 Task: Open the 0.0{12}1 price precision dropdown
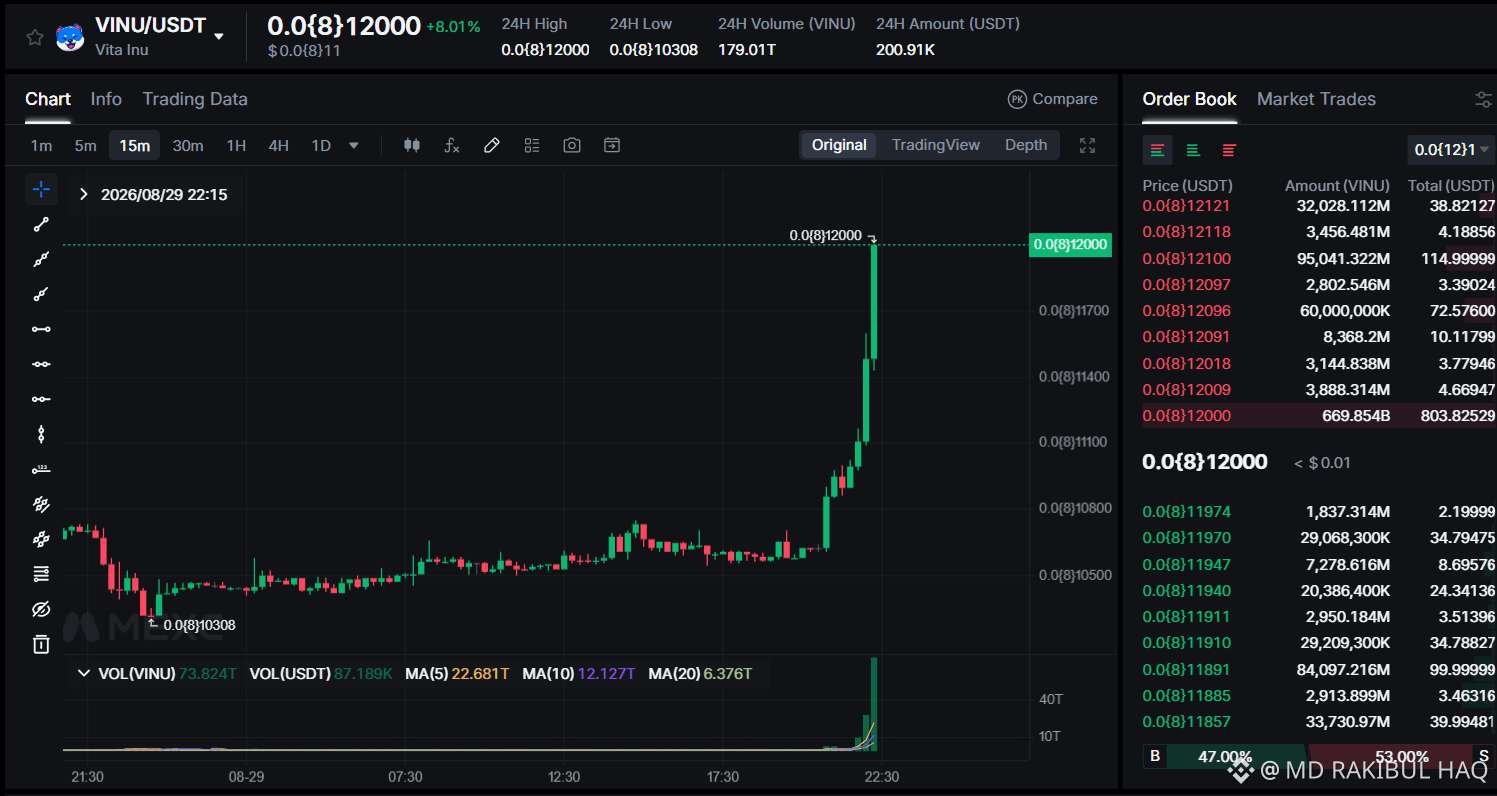pos(1451,150)
